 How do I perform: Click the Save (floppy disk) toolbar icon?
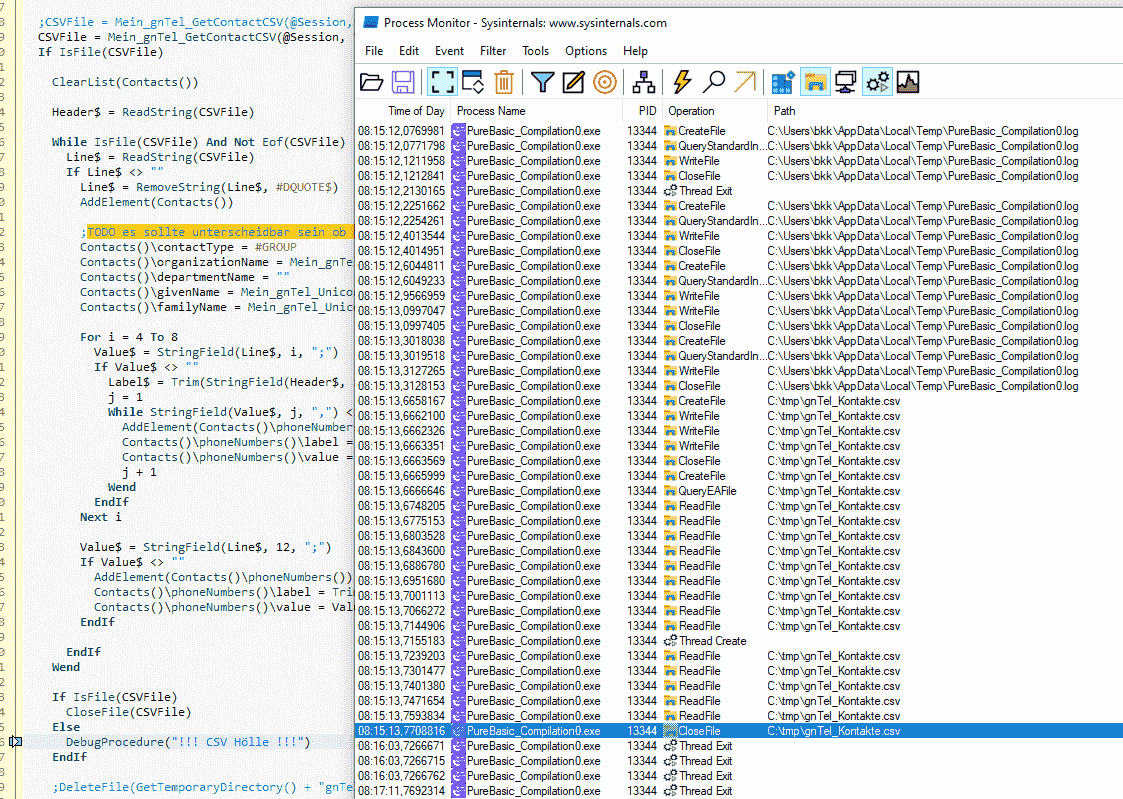403,82
